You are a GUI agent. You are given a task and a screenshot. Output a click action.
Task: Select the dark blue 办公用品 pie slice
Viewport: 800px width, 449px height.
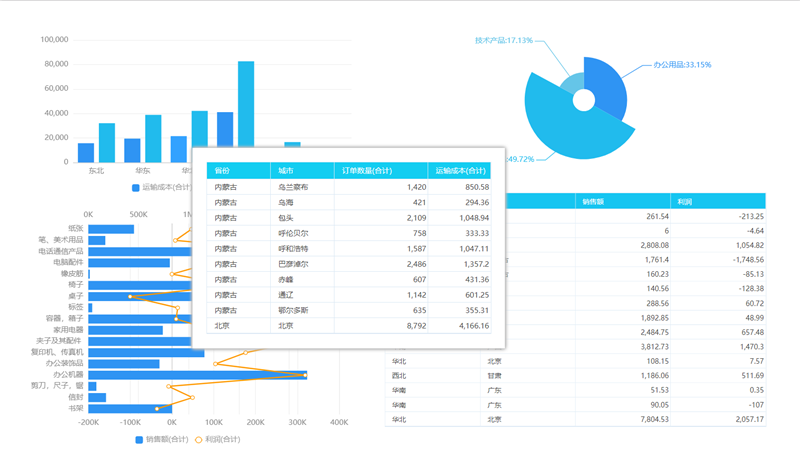pos(607,87)
